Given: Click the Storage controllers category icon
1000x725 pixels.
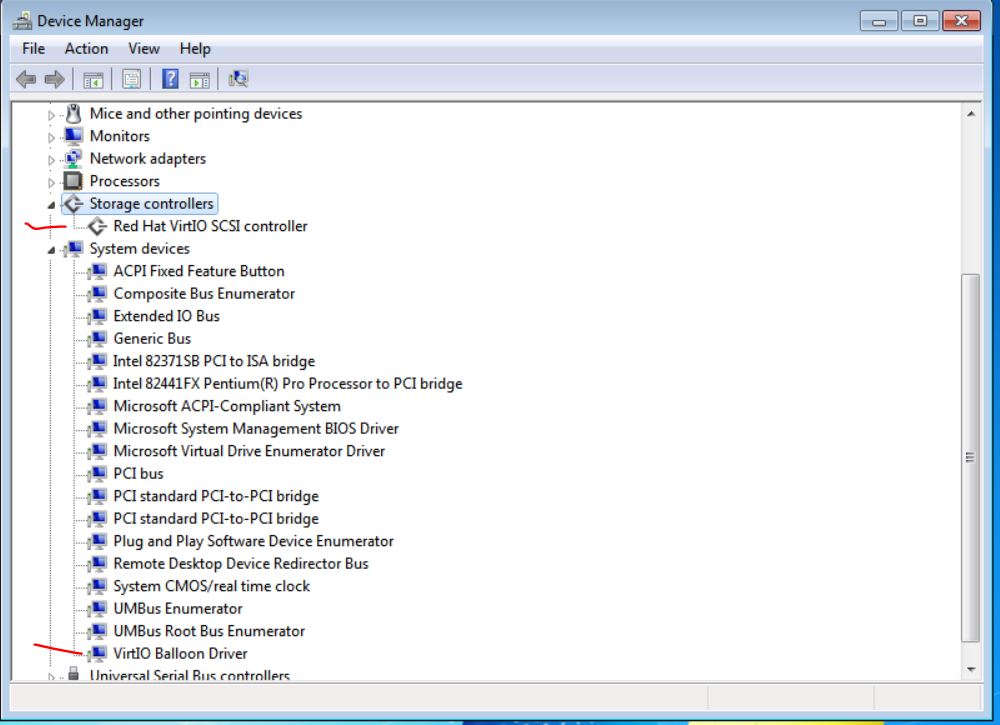Looking at the screenshot, I should click(73, 203).
